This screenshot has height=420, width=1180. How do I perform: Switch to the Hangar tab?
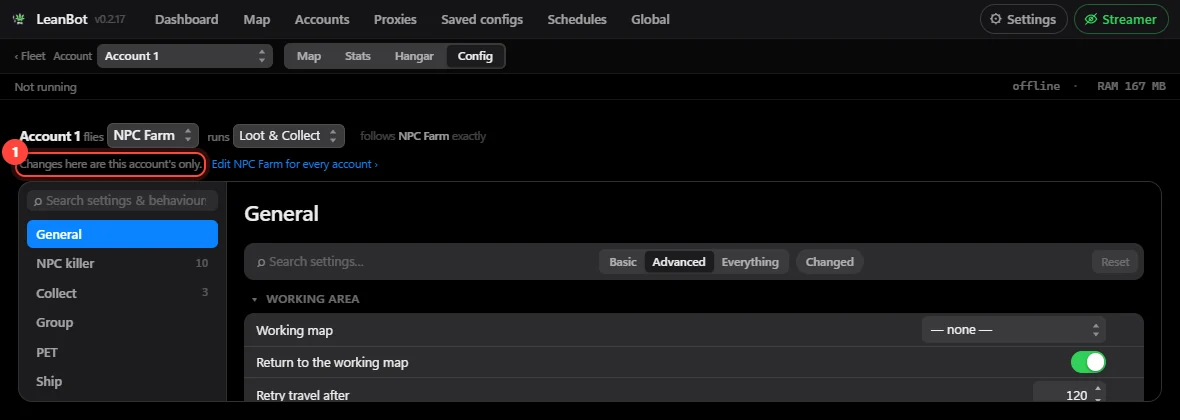coord(414,56)
